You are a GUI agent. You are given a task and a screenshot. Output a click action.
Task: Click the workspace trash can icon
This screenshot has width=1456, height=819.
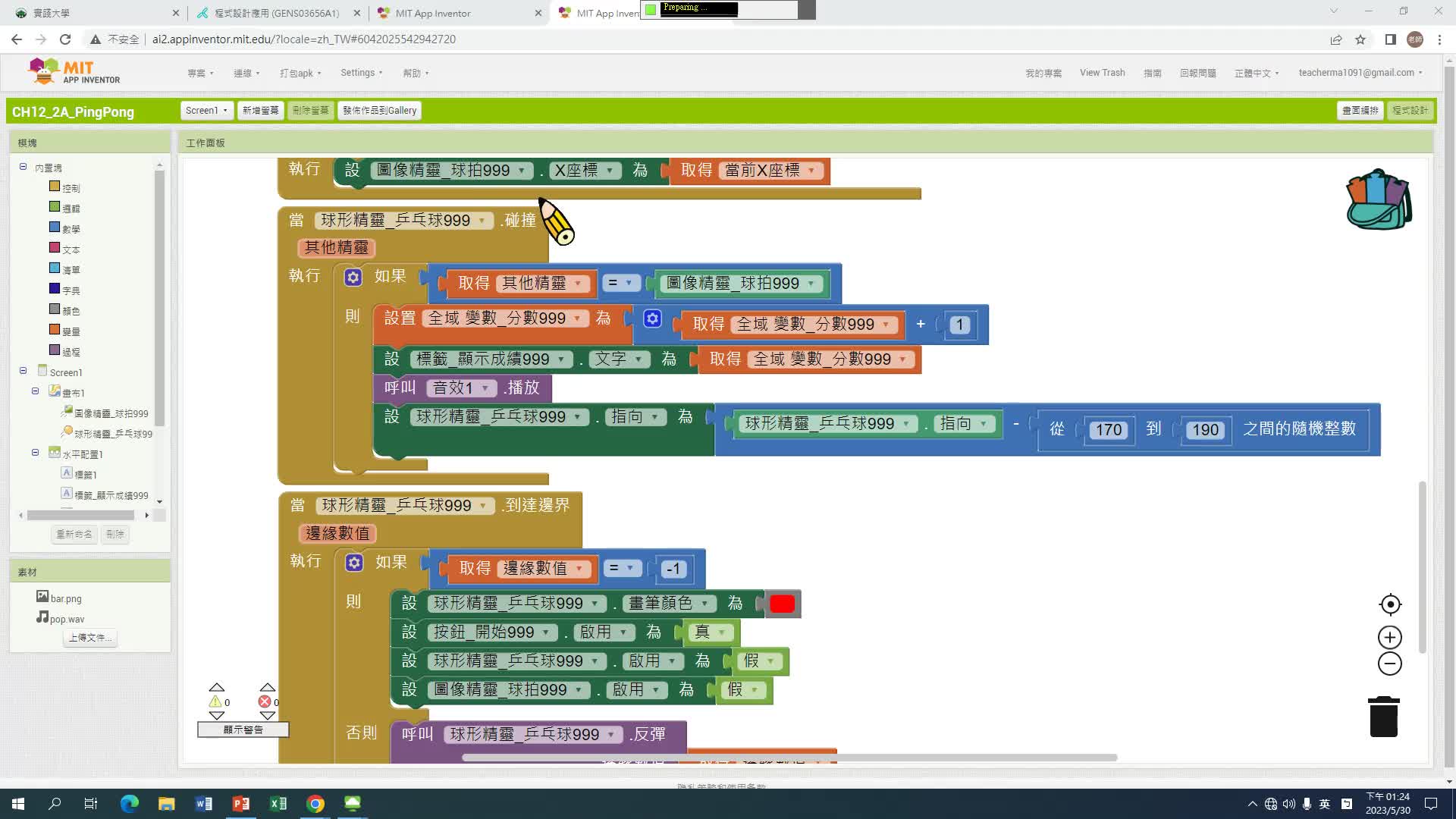1383,717
